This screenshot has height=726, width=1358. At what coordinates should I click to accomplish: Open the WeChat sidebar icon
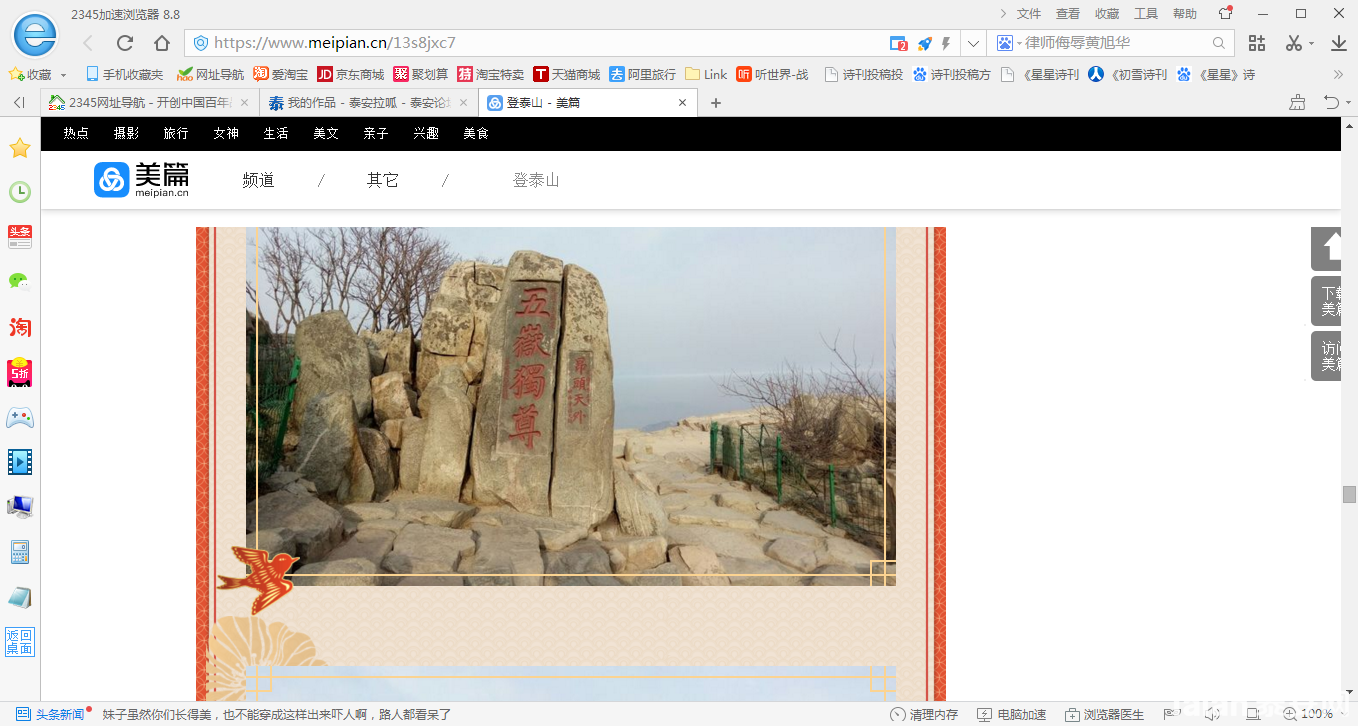coord(19,282)
